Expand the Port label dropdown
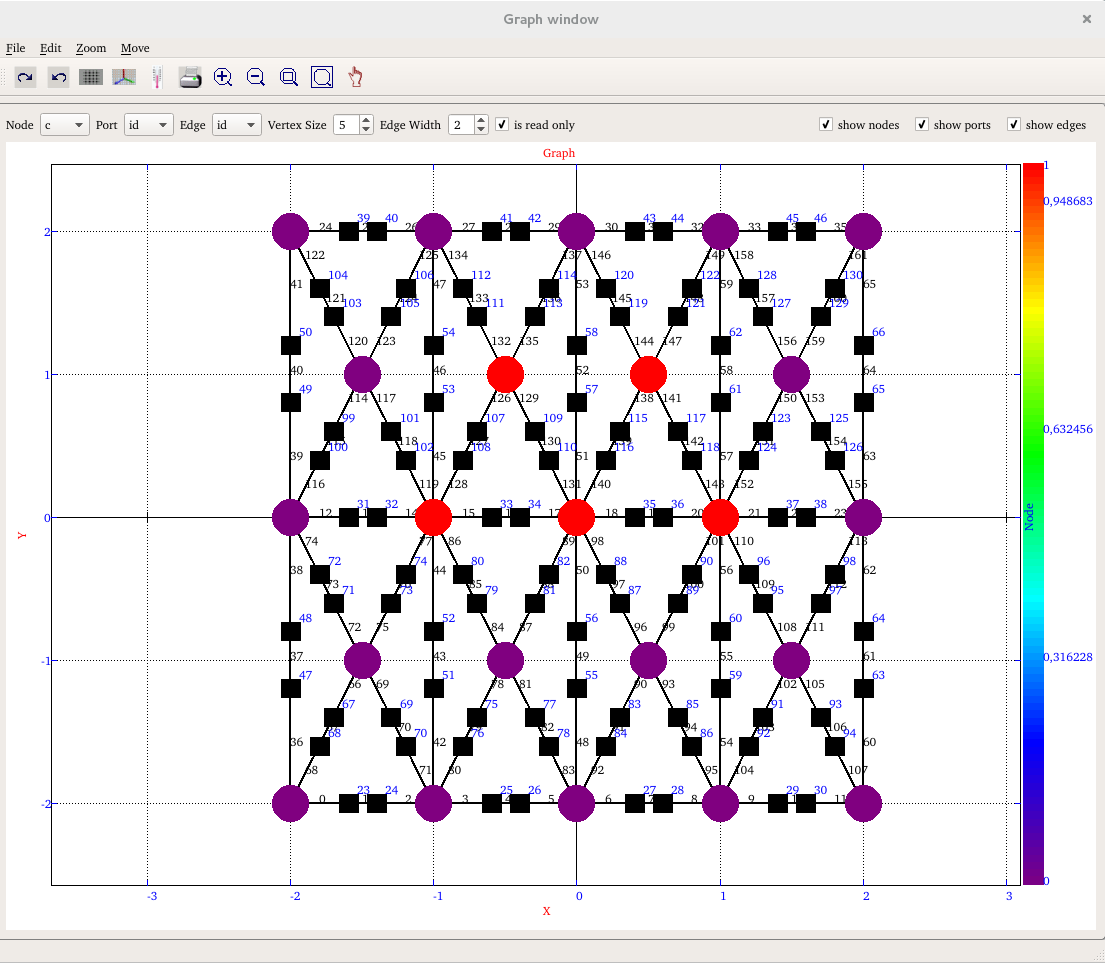 coord(148,125)
